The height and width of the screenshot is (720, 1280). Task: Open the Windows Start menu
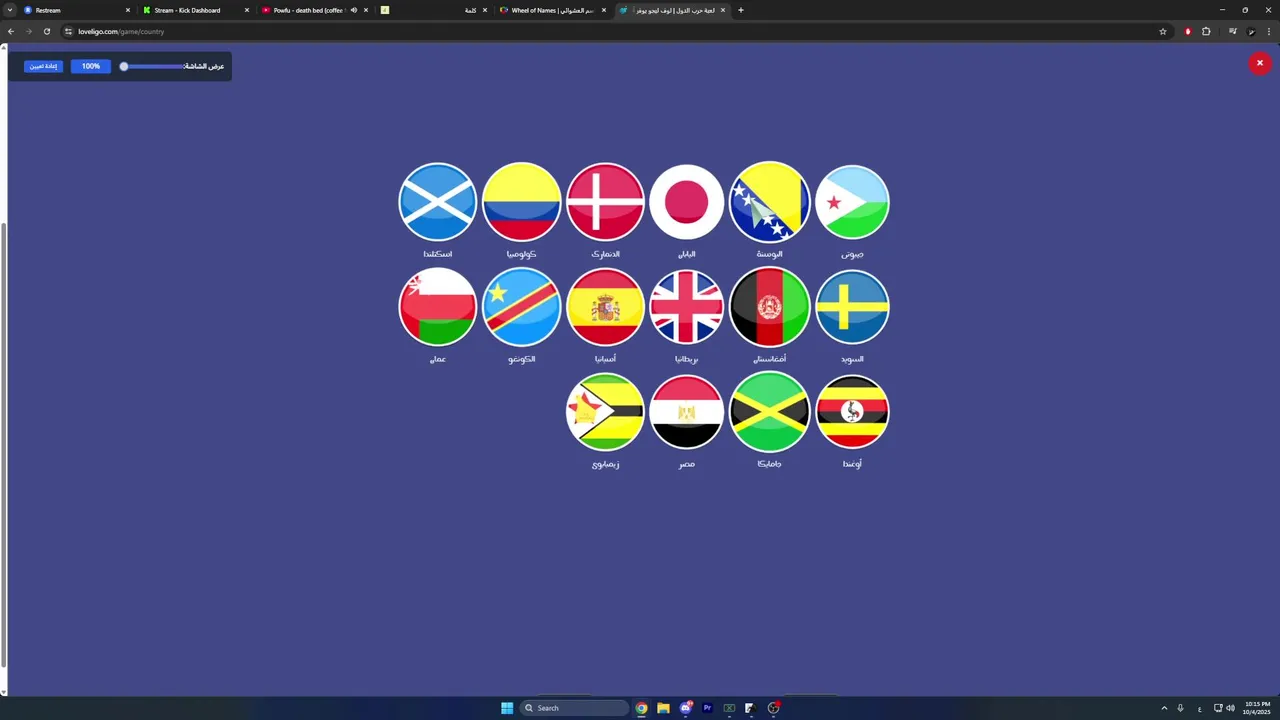pos(507,708)
